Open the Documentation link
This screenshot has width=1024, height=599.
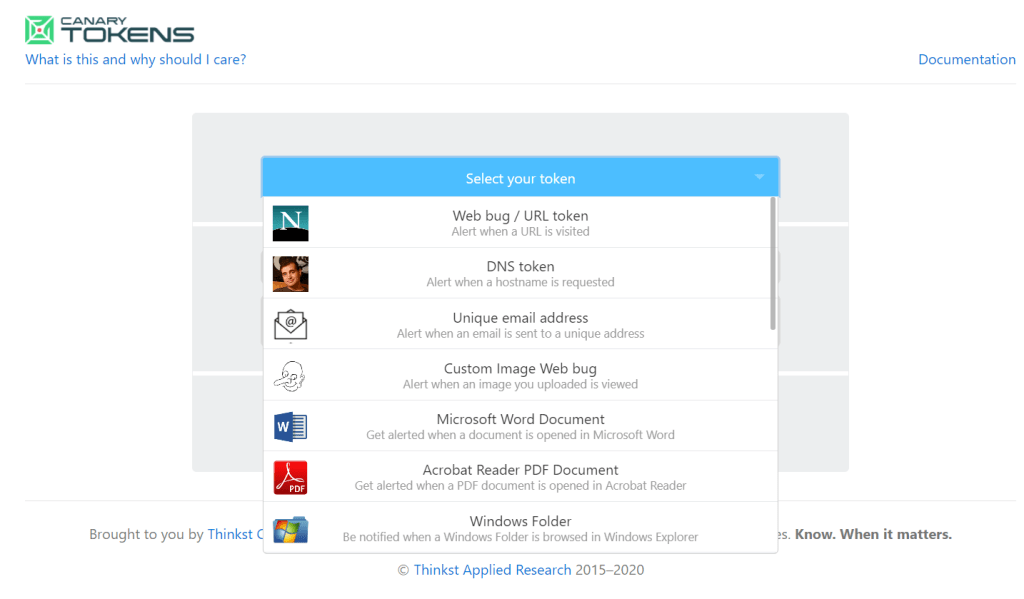966,59
